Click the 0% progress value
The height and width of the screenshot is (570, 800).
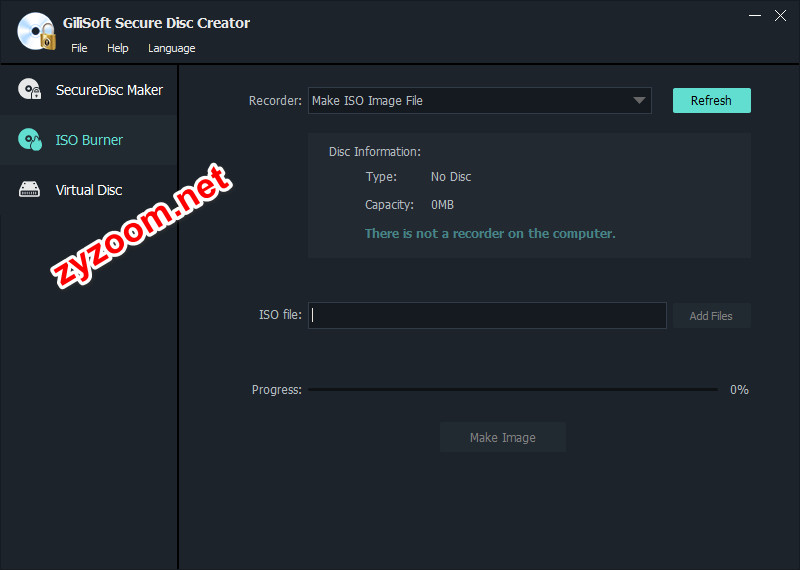(739, 390)
